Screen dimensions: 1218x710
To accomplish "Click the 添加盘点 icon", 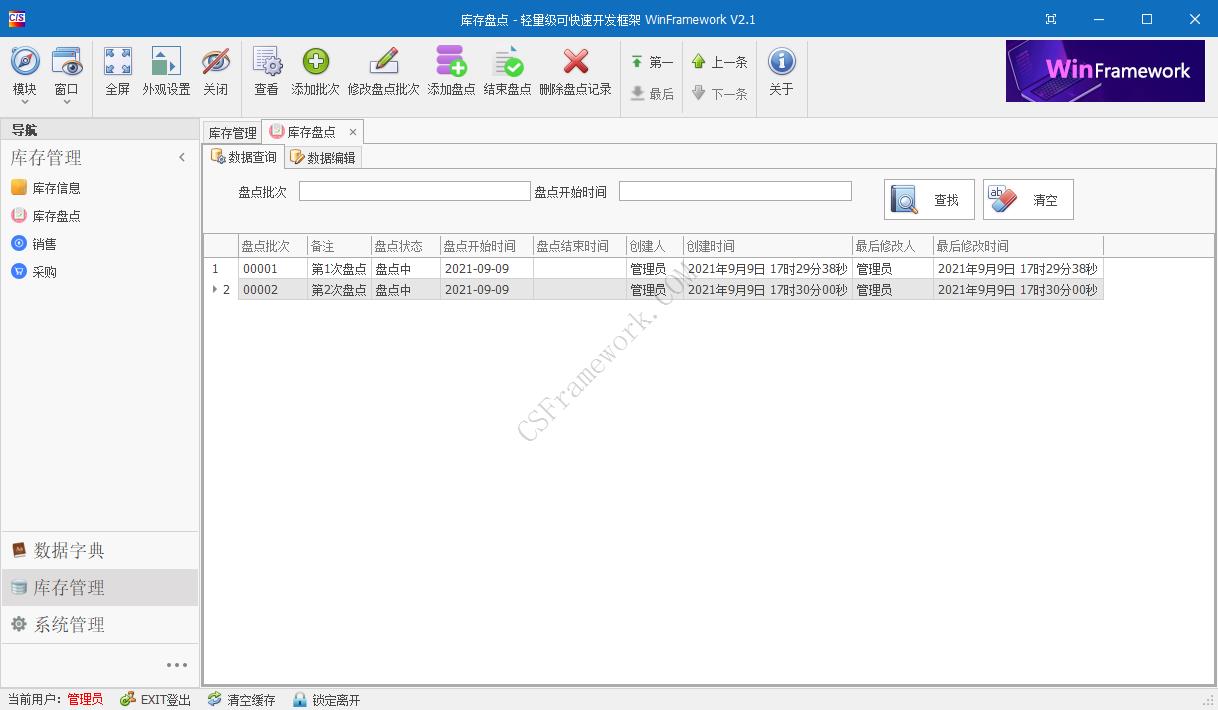I will pos(451,70).
